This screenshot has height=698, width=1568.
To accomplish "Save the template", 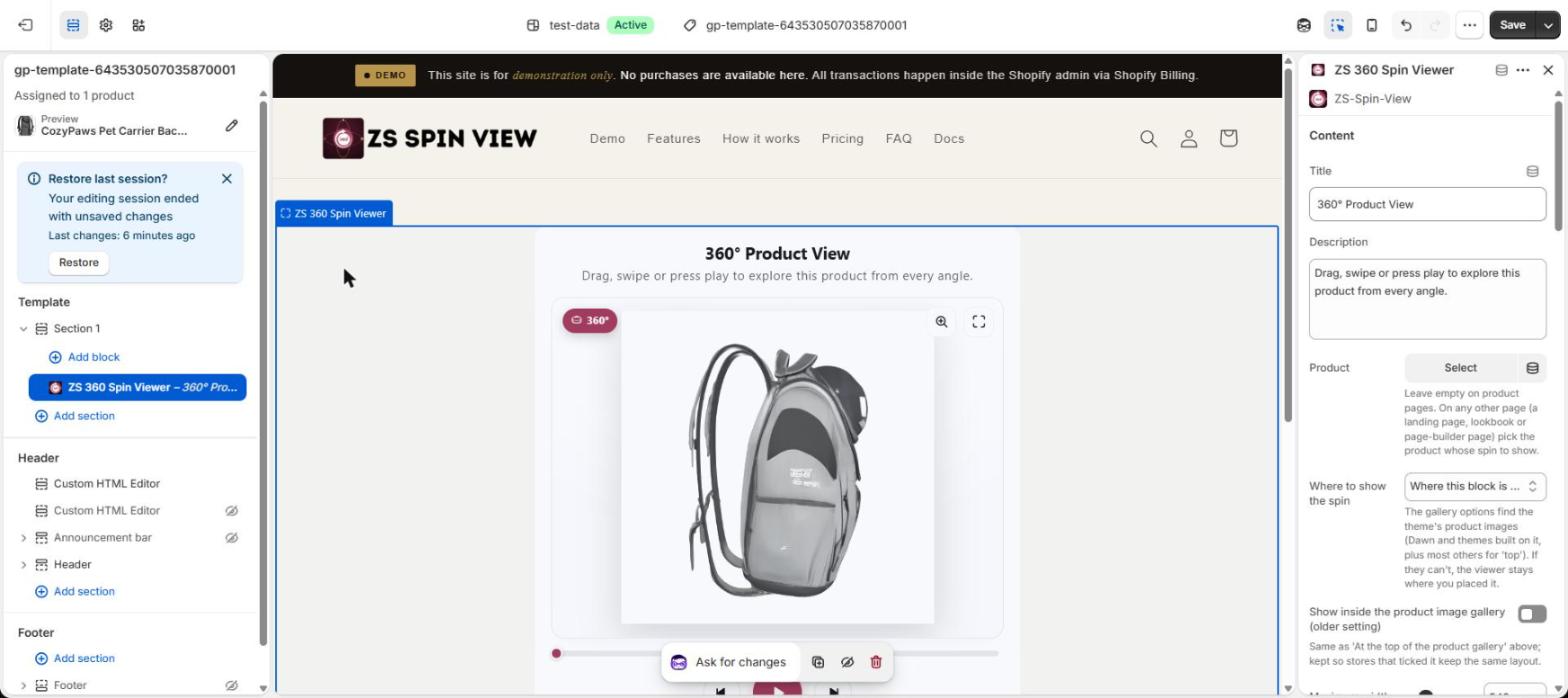I will point(1512,25).
